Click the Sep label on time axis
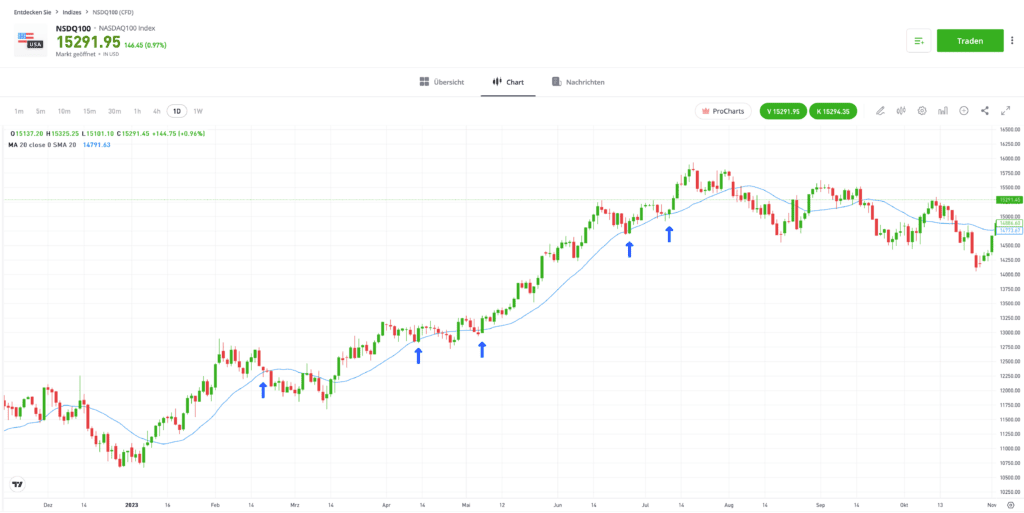 coord(821,505)
